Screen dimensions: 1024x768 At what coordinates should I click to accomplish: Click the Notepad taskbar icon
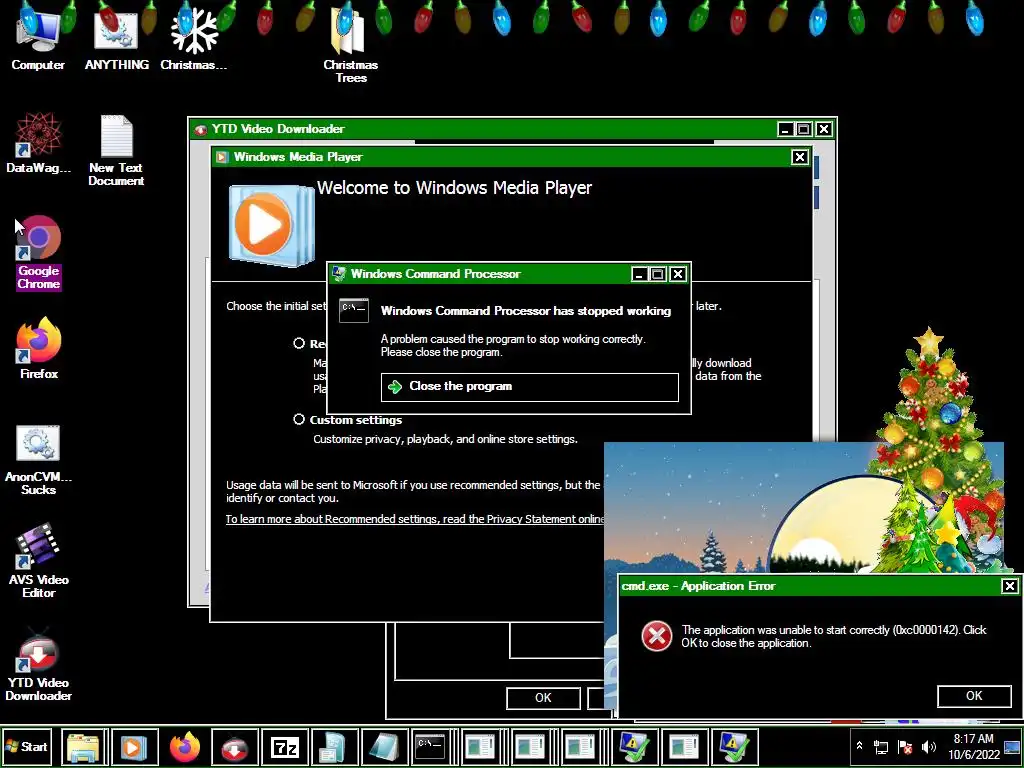385,746
